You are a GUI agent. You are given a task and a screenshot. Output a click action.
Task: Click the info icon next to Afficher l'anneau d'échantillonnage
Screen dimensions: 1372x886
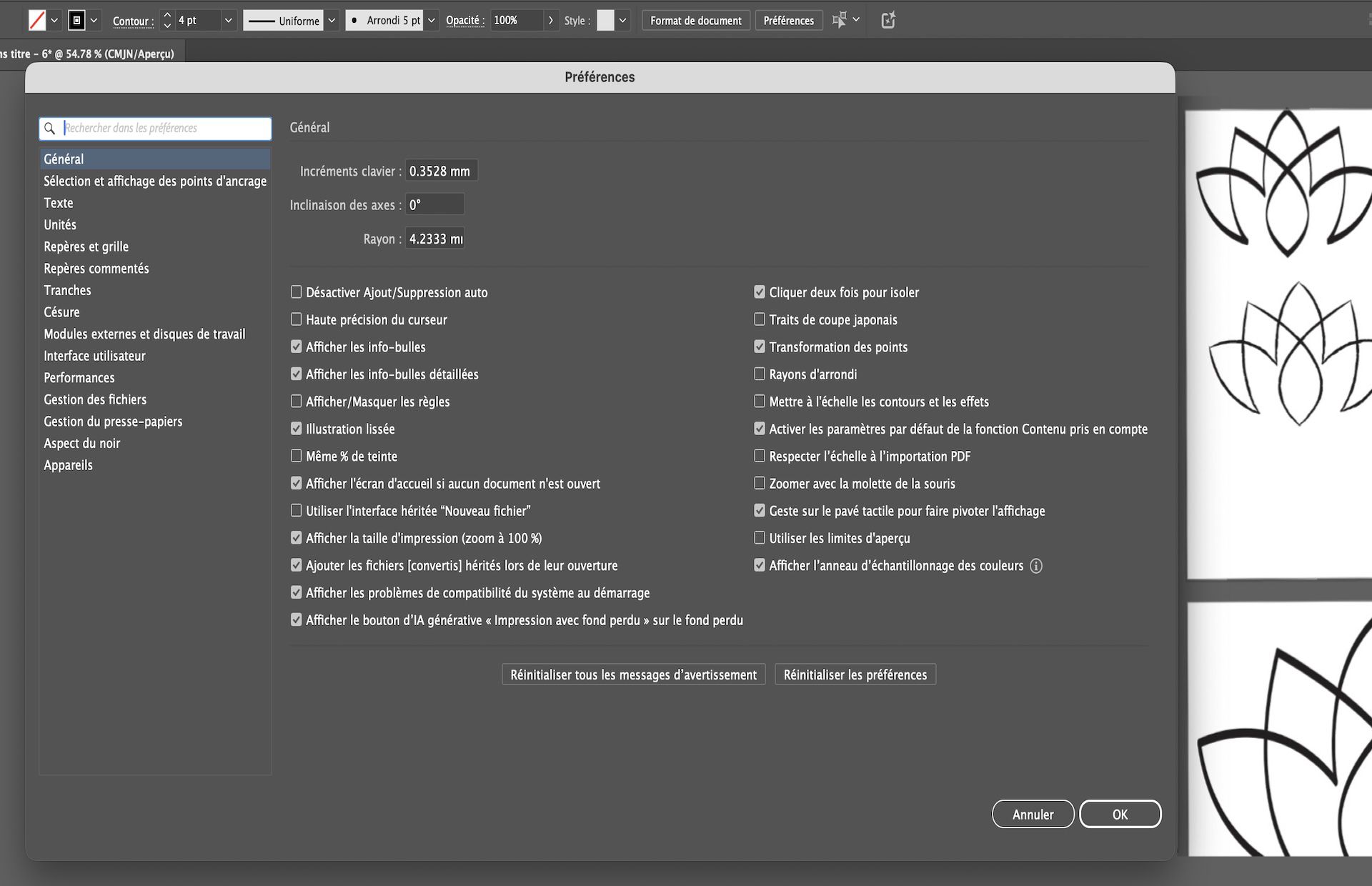coord(1038,565)
